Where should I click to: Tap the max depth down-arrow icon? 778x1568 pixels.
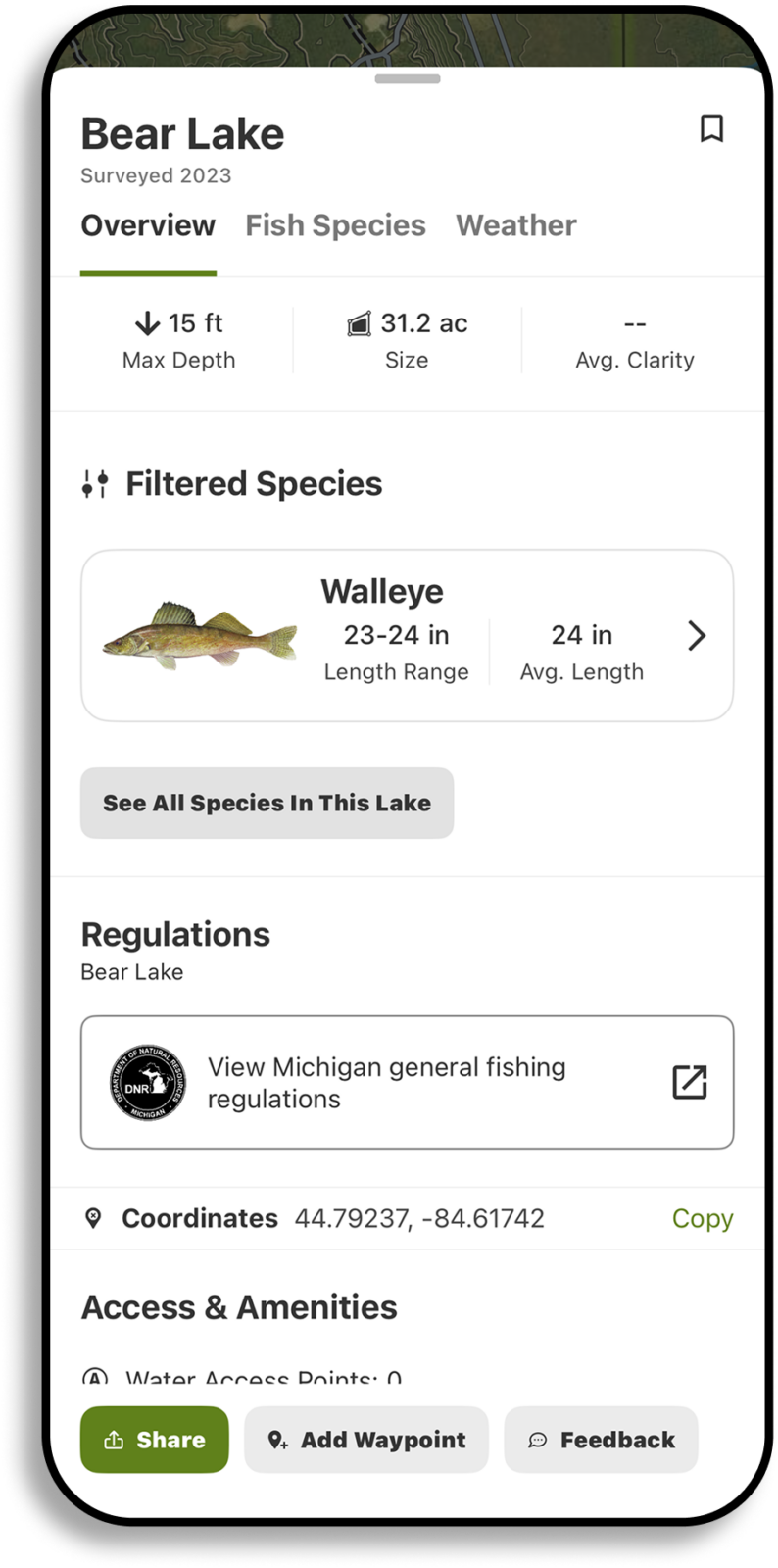pyautogui.click(x=147, y=323)
